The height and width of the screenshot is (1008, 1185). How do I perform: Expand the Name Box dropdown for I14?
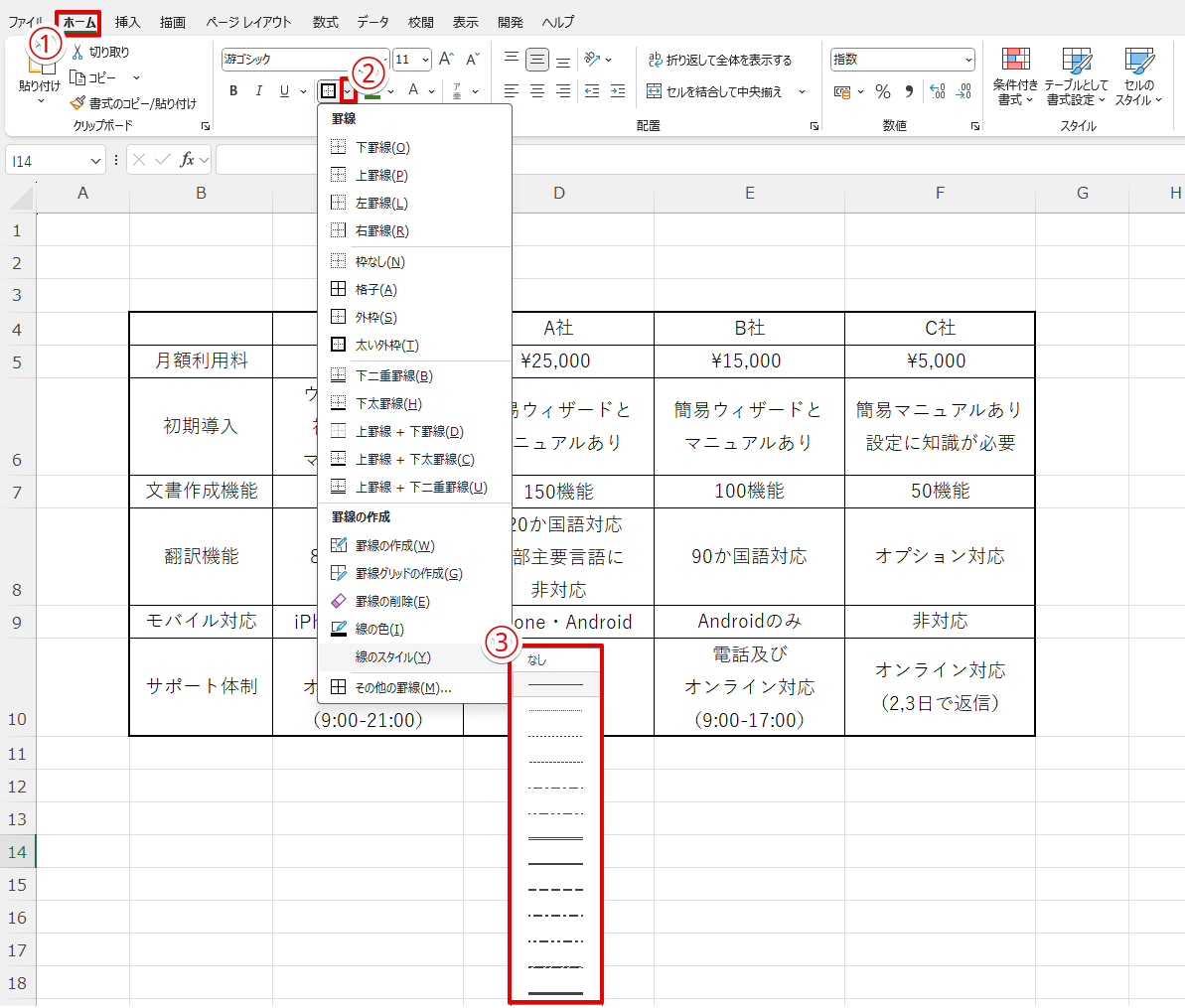[x=95, y=161]
